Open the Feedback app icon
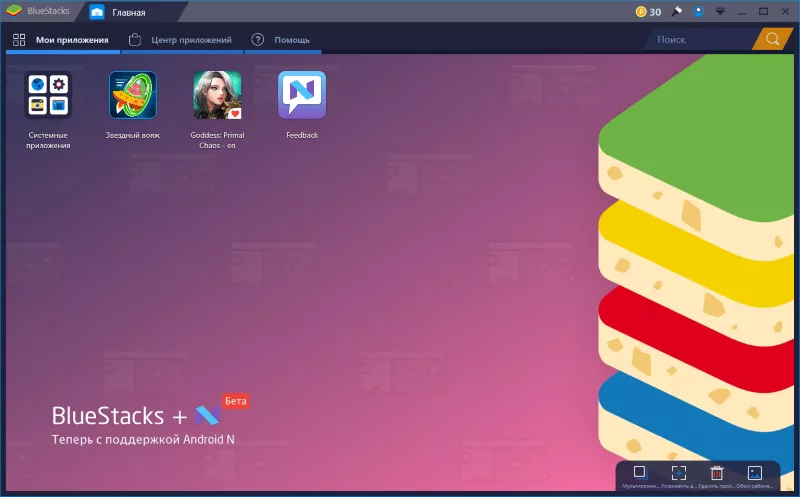The image size is (800, 497). point(302,95)
